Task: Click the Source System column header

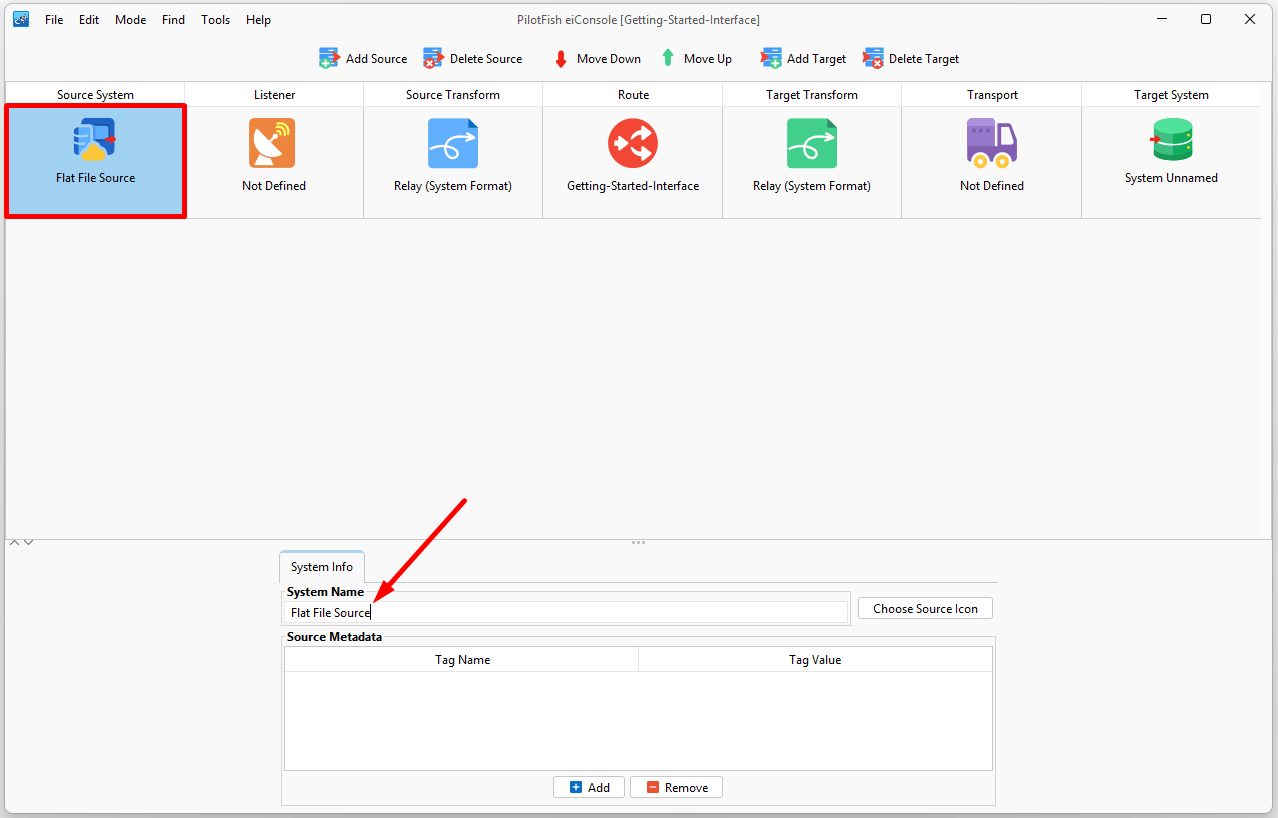Action: click(95, 95)
